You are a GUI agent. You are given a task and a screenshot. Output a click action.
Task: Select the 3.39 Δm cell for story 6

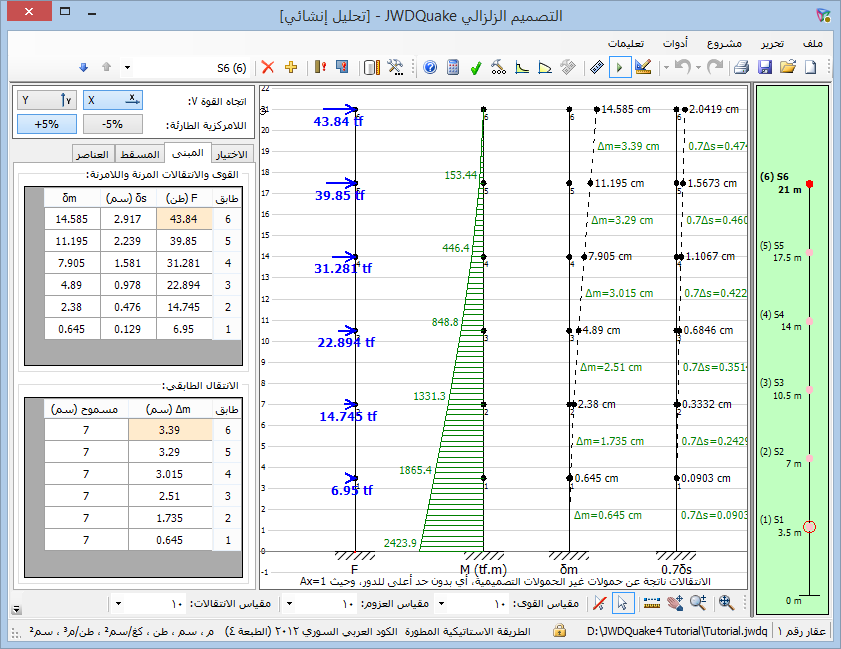coord(170,430)
